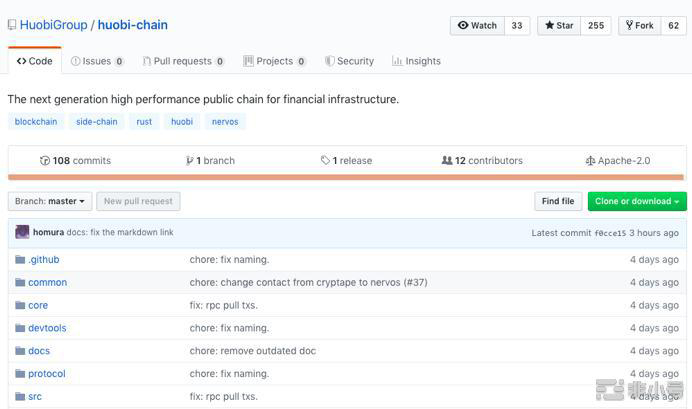Viewport: 692px width, 409px height.
Task: Open the common folder
Action: point(48,282)
